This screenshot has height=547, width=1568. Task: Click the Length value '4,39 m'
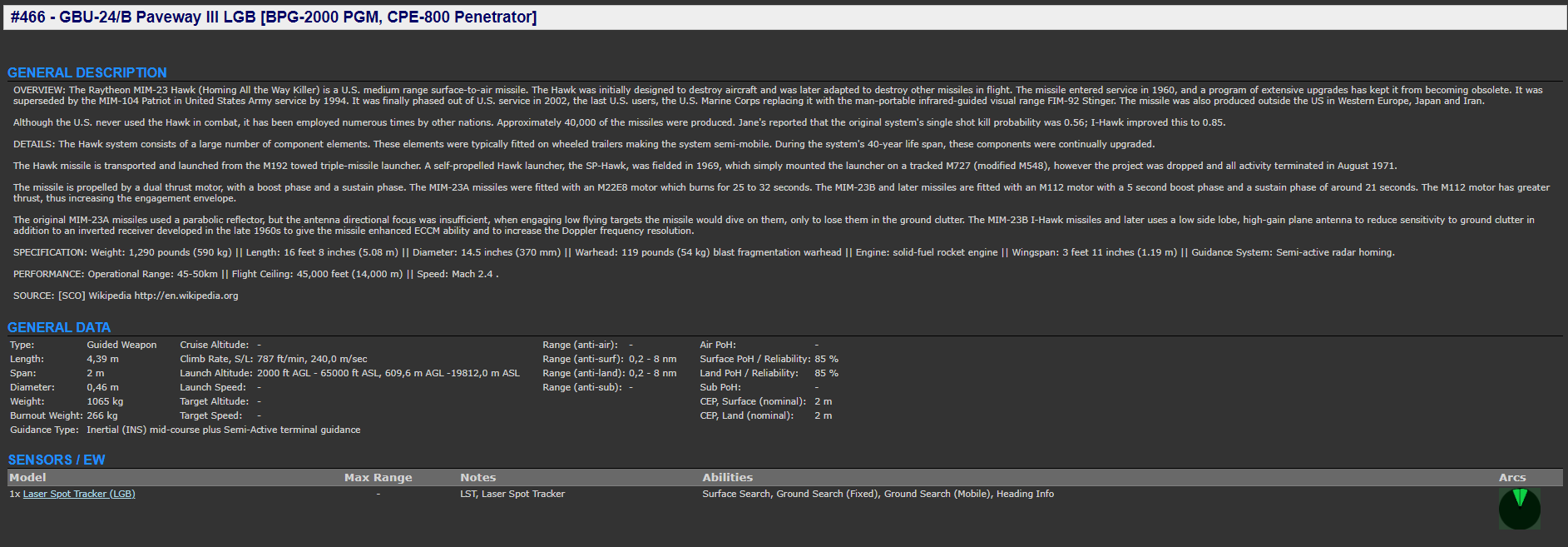click(x=103, y=359)
